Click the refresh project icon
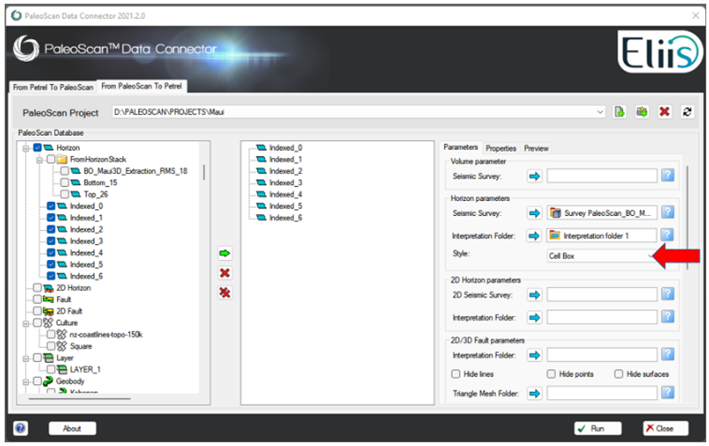 (x=687, y=112)
